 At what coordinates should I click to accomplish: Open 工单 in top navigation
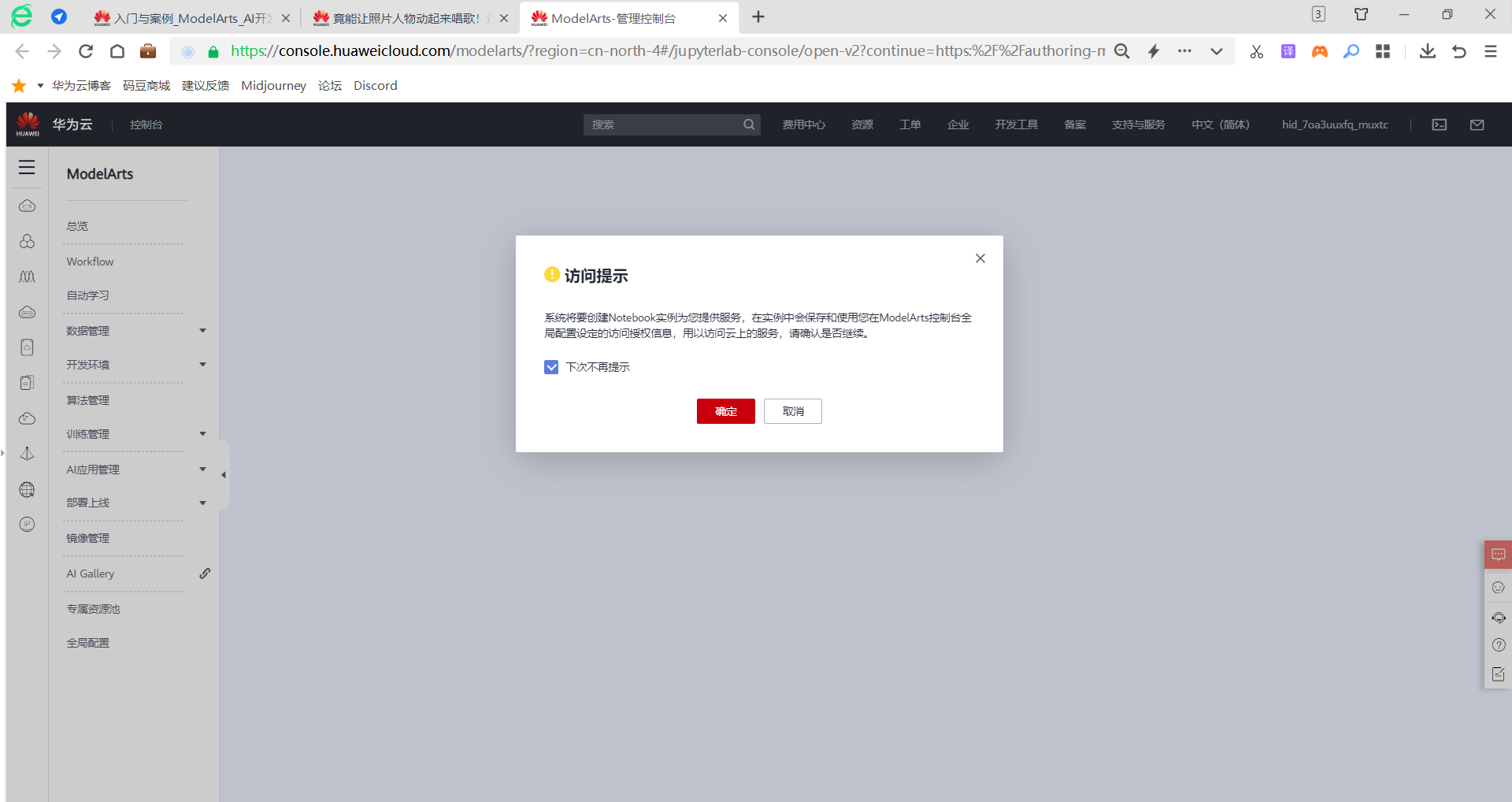(910, 124)
